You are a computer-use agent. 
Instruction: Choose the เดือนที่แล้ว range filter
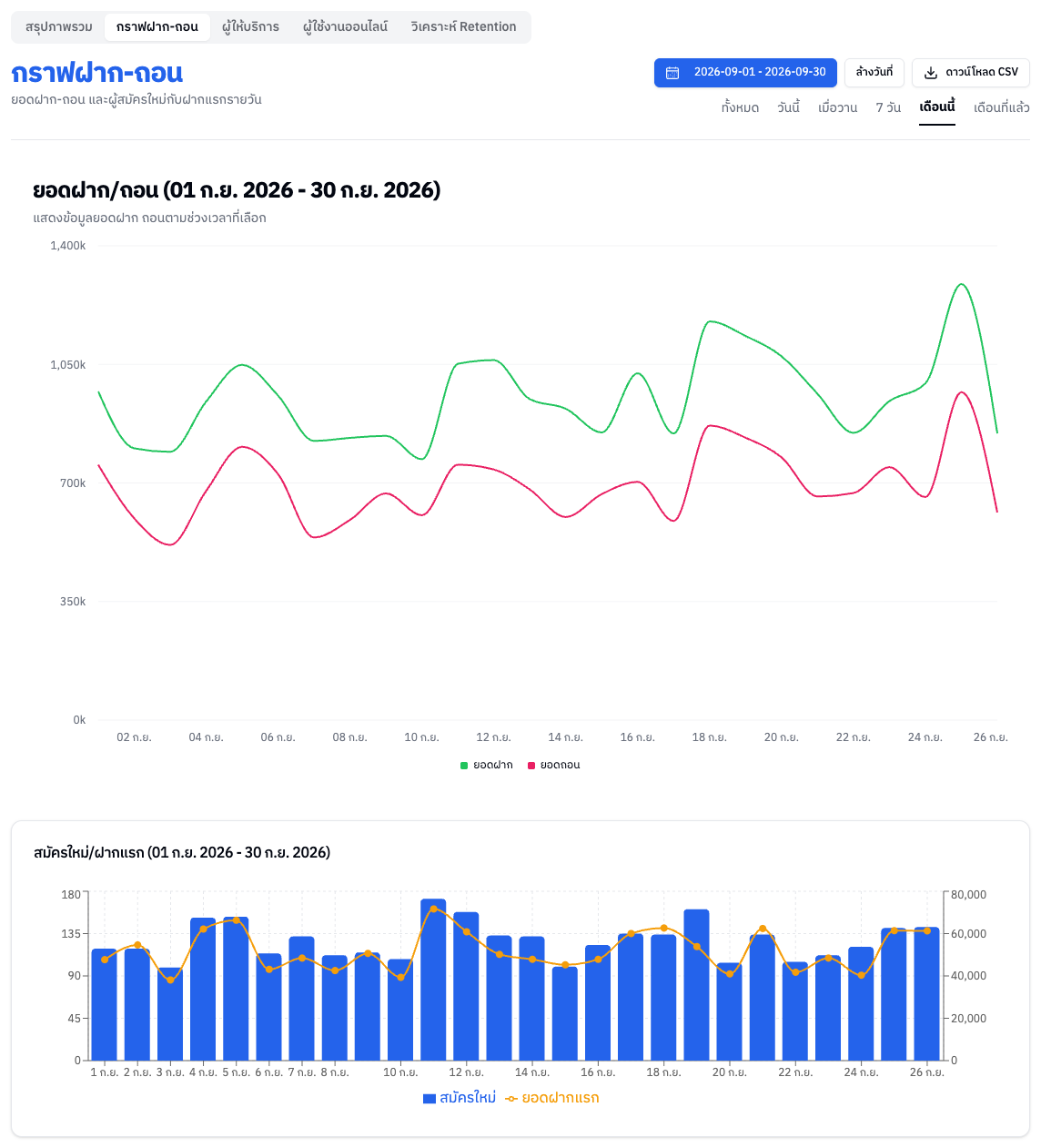tap(1001, 107)
